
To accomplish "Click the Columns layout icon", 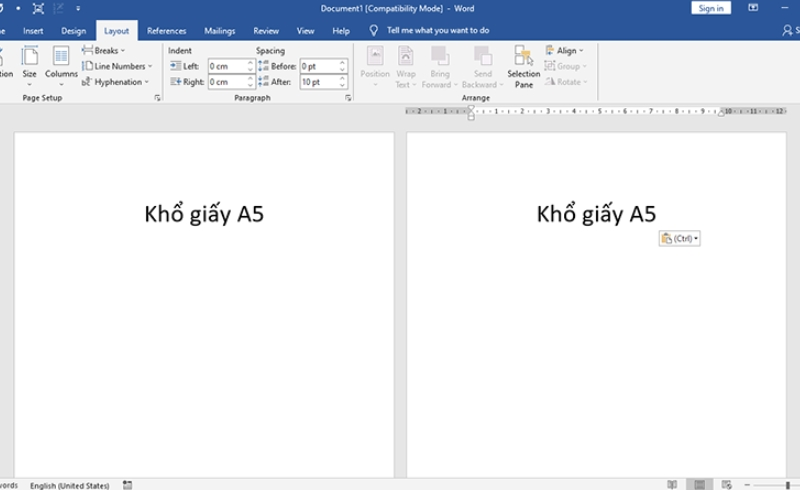I will pos(61,62).
